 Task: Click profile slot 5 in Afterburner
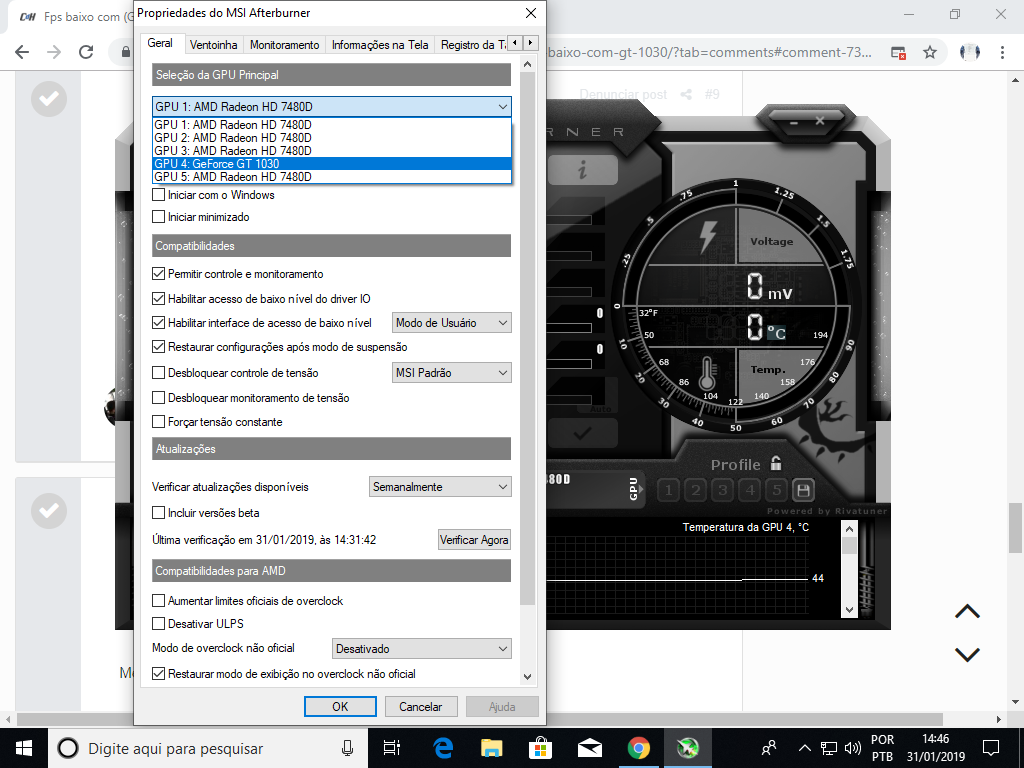pyautogui.click(x=776, y=490)
